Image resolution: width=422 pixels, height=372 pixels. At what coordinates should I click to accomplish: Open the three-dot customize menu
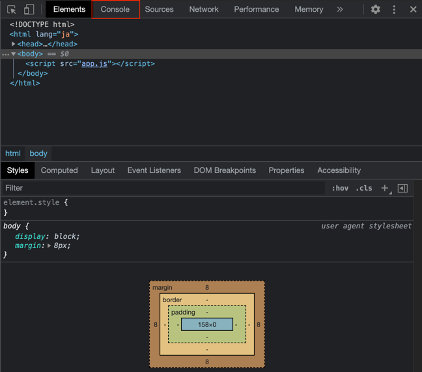click(394, 9)
